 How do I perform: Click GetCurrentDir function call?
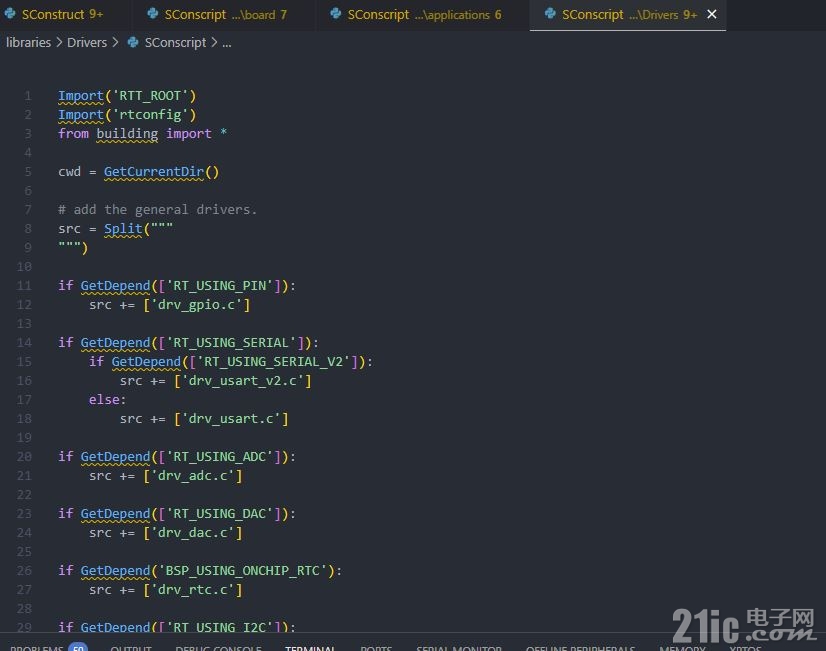[154, 172]
